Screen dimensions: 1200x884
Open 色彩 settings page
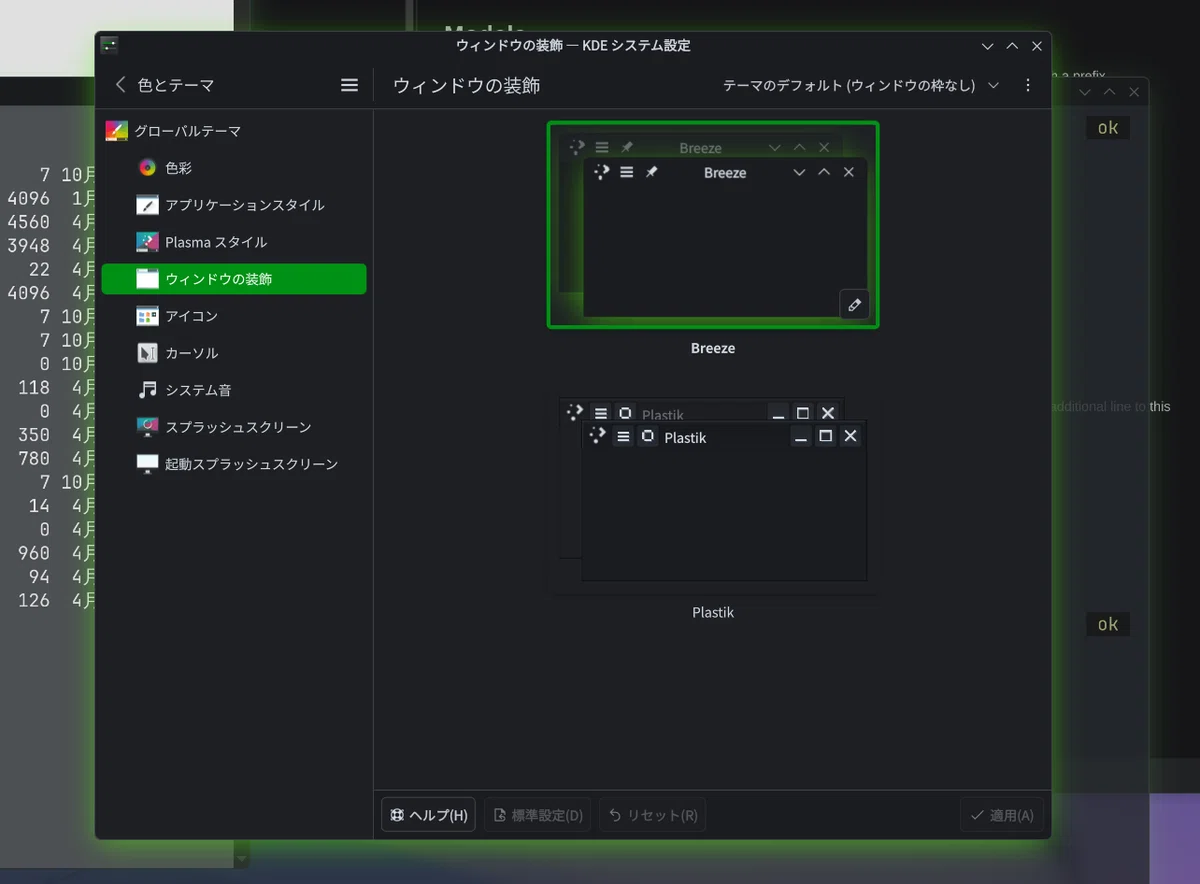coord(234,168)
